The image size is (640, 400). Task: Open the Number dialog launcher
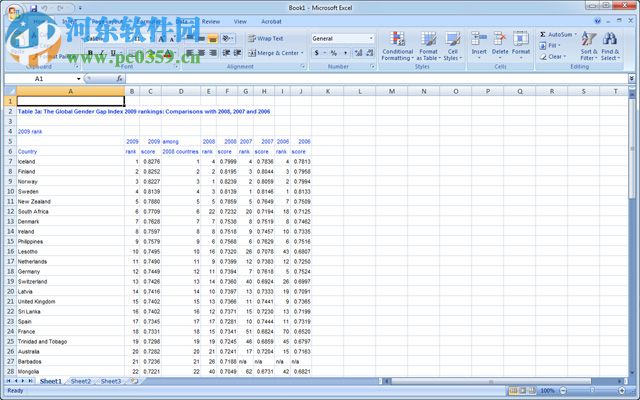click(x=373, y=67)
